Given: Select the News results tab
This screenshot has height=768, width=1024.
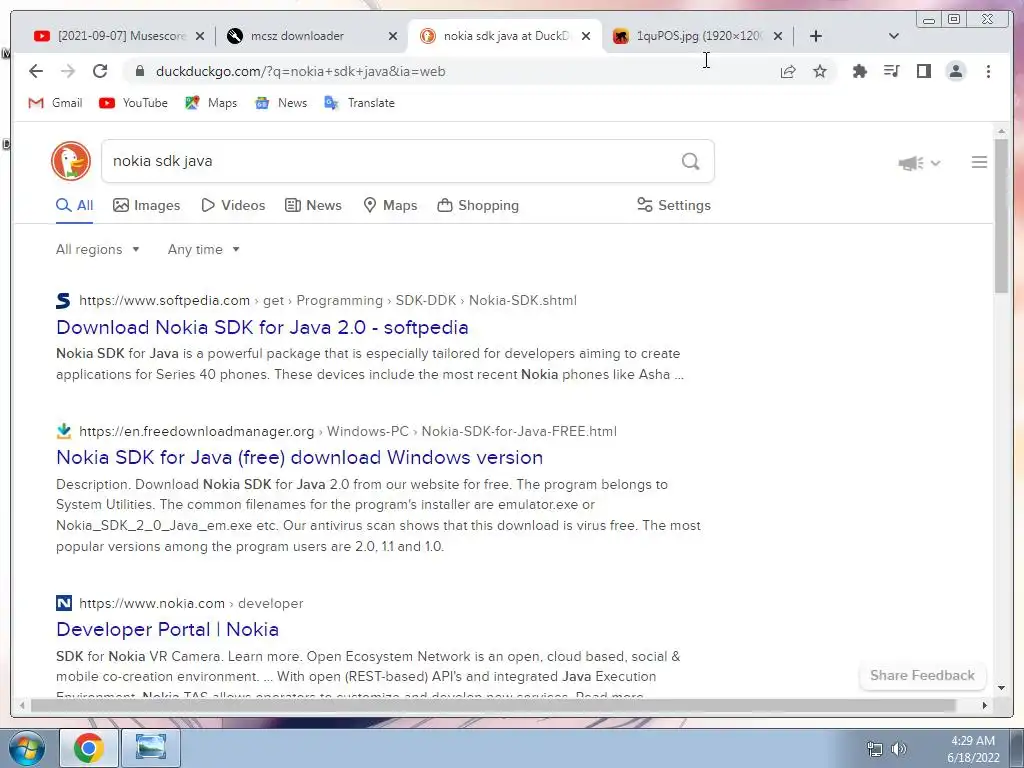Looking at the screenshot, I should (313, 205).
